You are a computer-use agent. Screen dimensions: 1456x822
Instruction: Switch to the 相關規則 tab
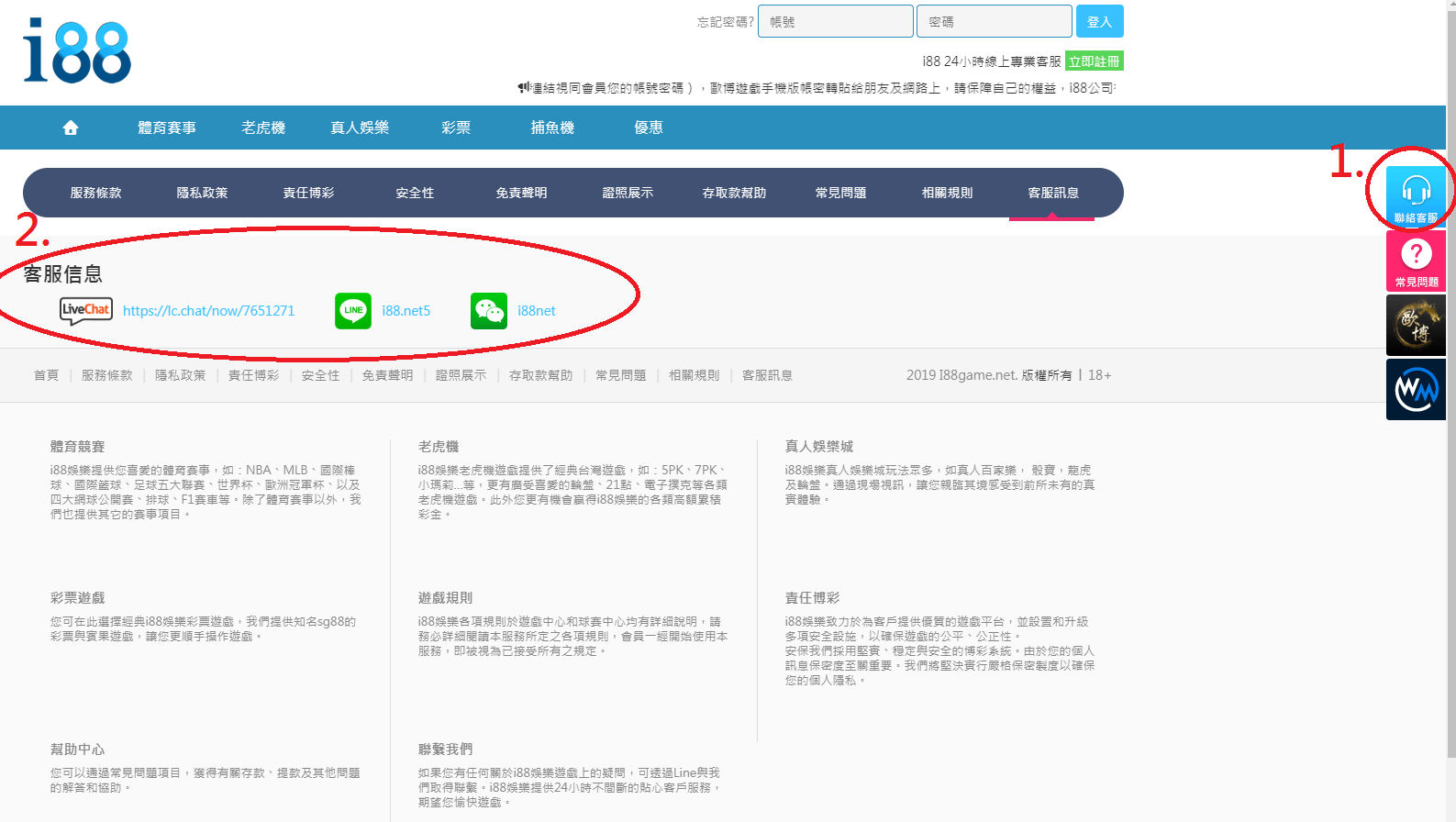[x=948, y=193]
